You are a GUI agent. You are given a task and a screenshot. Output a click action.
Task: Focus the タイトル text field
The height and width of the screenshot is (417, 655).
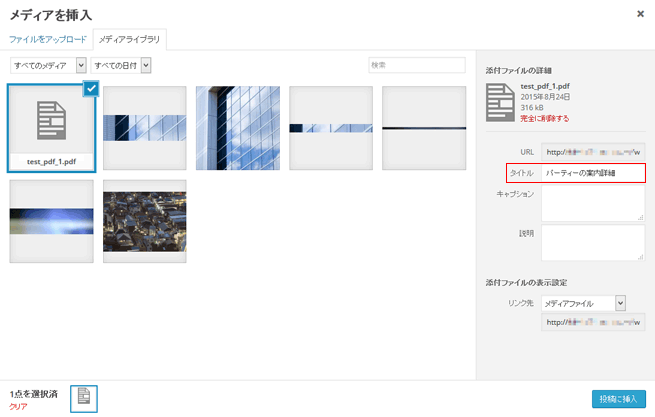point(593,173)
